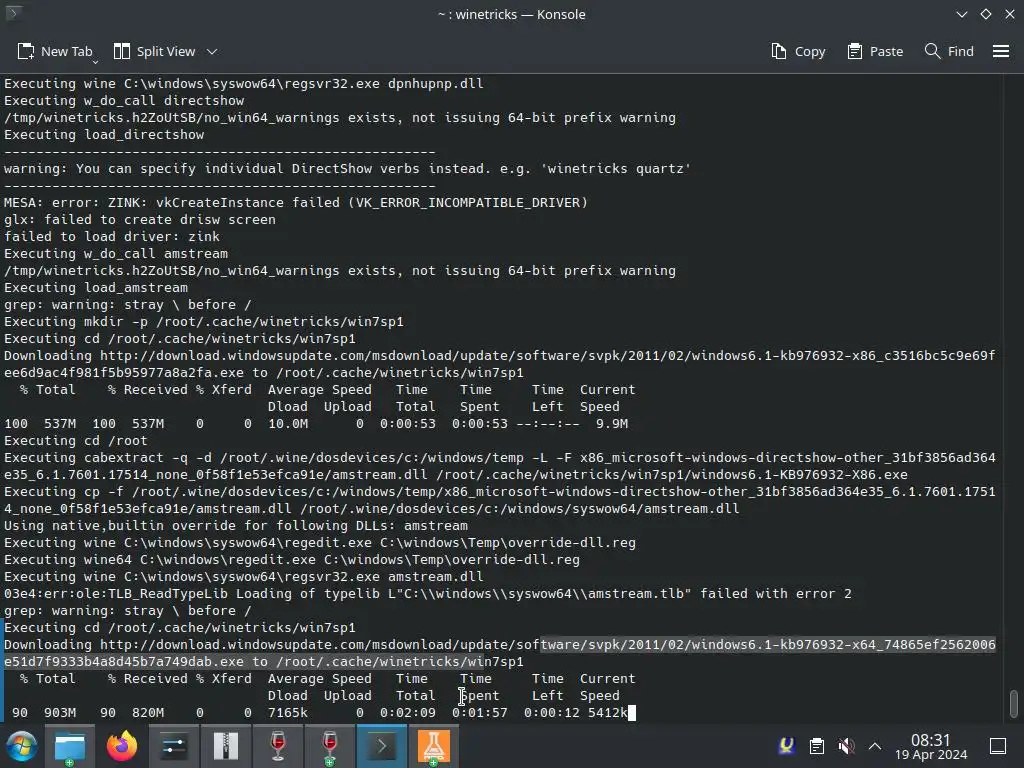Viewport: 1024px width, 768px height.
Task: Launch Firefox from the taskbar
Action: pos(122,746)
